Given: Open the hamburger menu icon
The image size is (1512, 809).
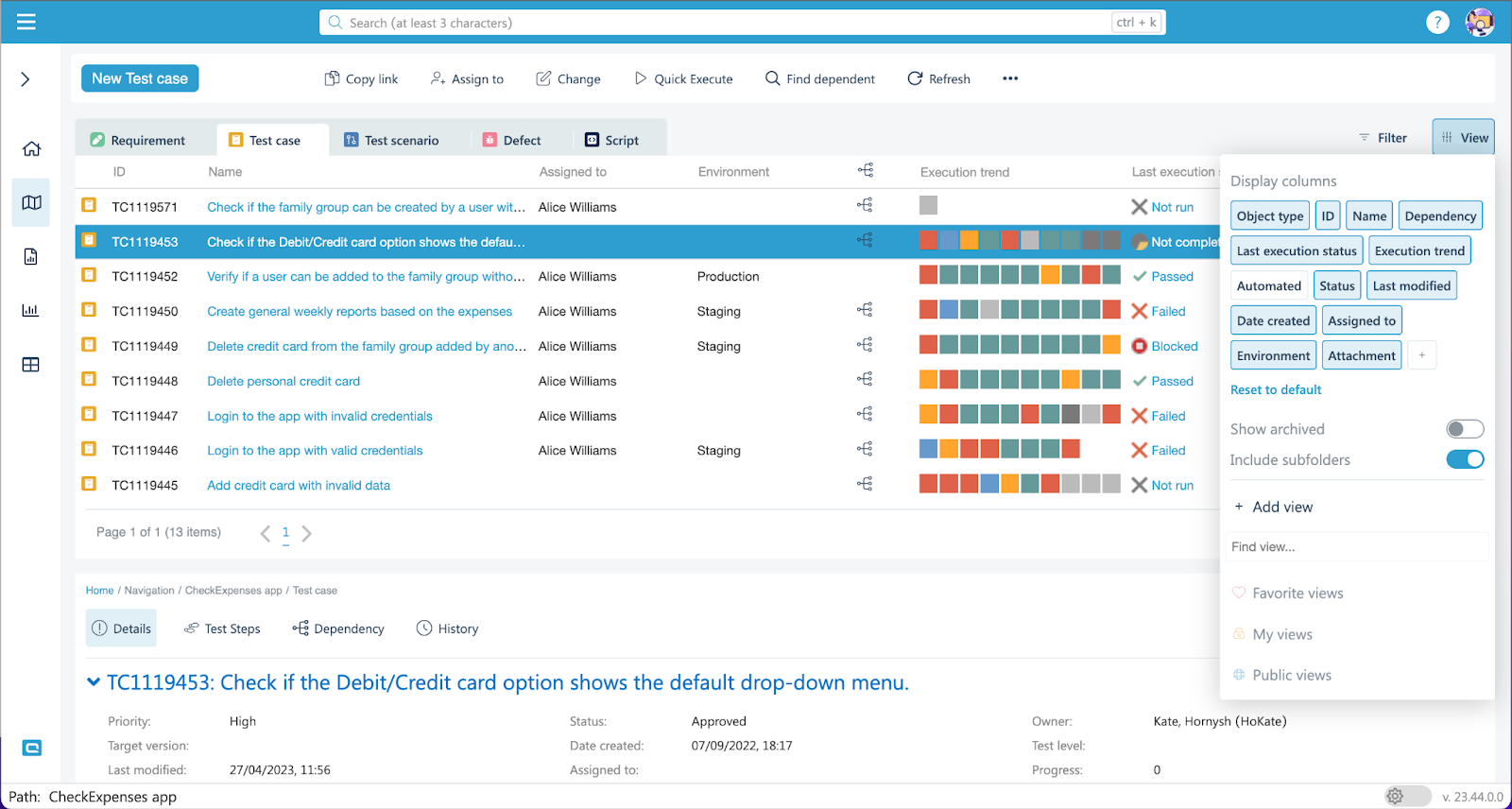Looking at the screenshot, I should click(26, 22).
